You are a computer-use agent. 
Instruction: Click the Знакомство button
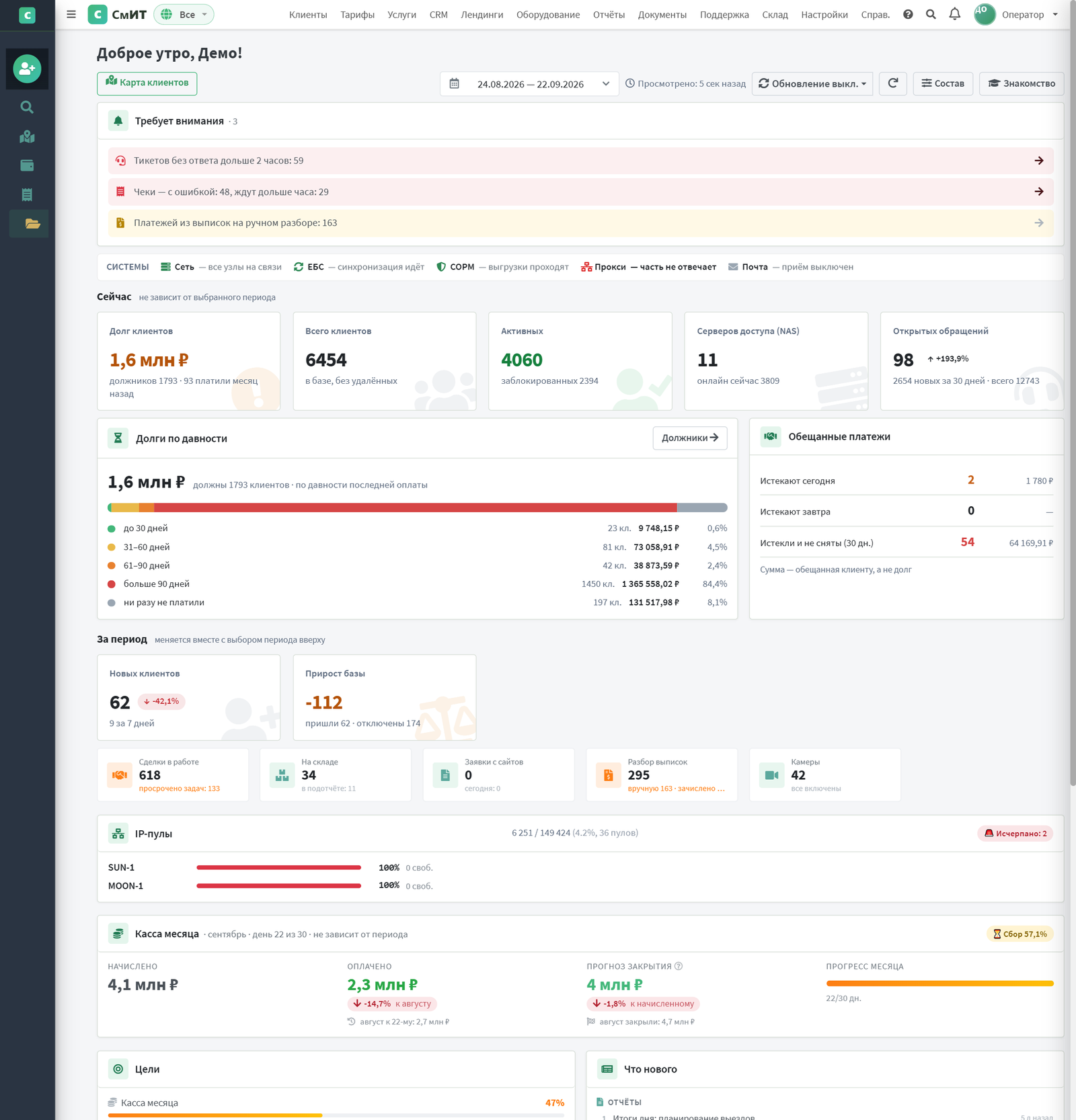tap(1022, 83)
